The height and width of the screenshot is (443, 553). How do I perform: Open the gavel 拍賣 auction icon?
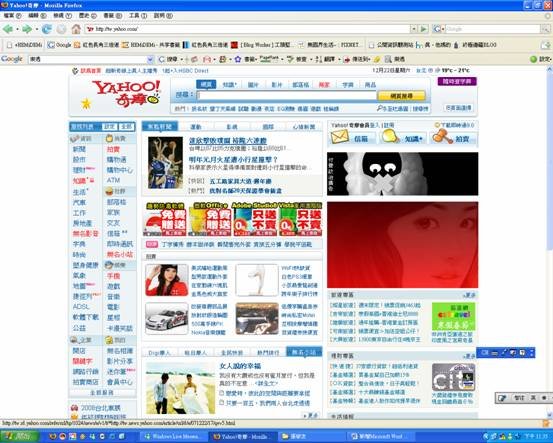[442, 136]
